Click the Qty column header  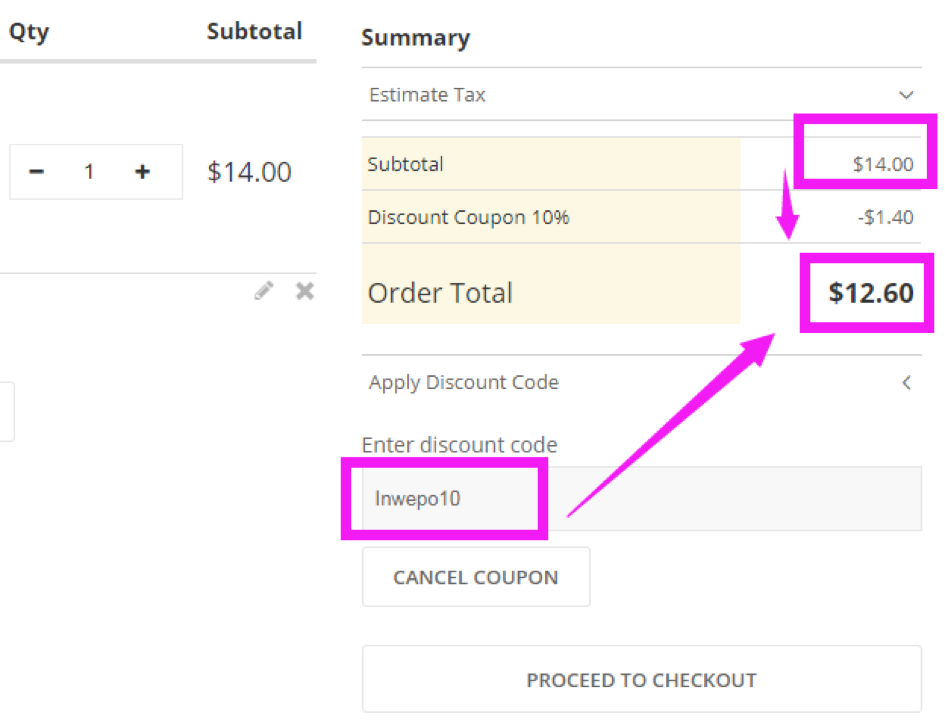pyautogui.click(x=29, y=32)
